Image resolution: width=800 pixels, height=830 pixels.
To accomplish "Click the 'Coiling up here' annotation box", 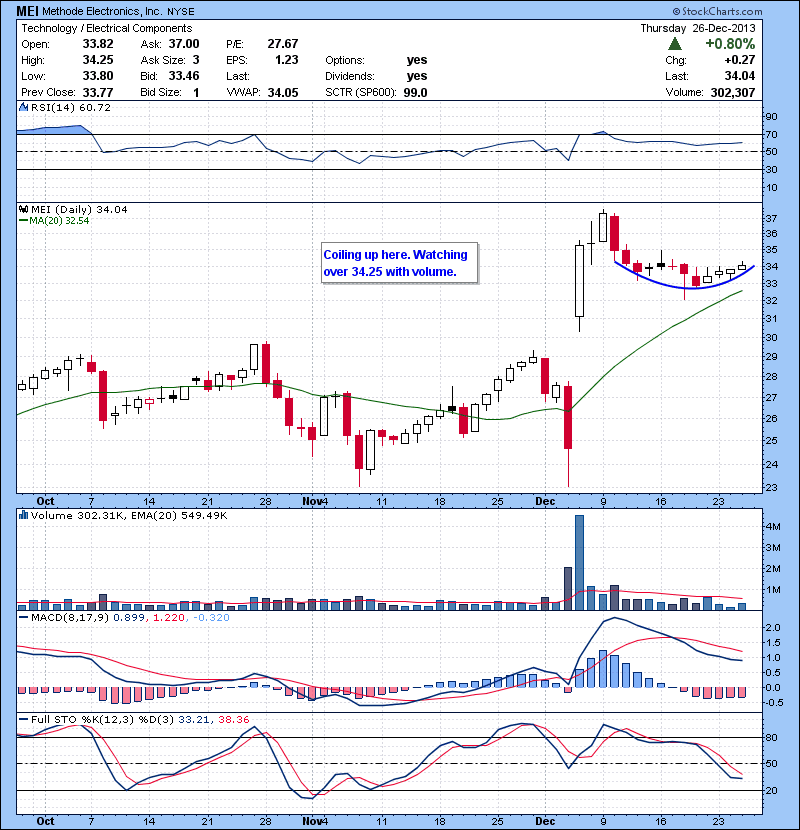I will 399,263.
